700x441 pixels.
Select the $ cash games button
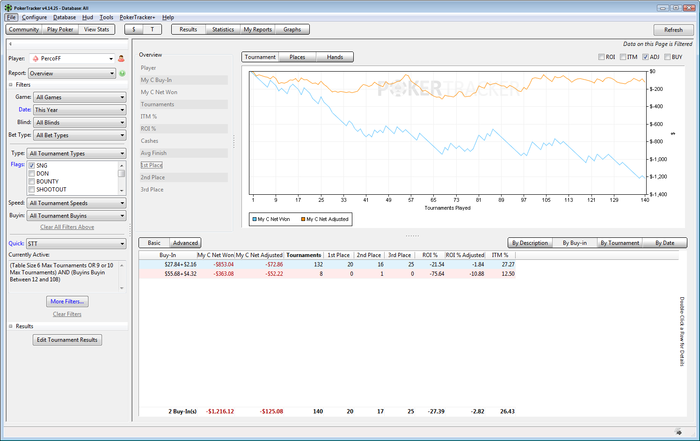(133, 29)
